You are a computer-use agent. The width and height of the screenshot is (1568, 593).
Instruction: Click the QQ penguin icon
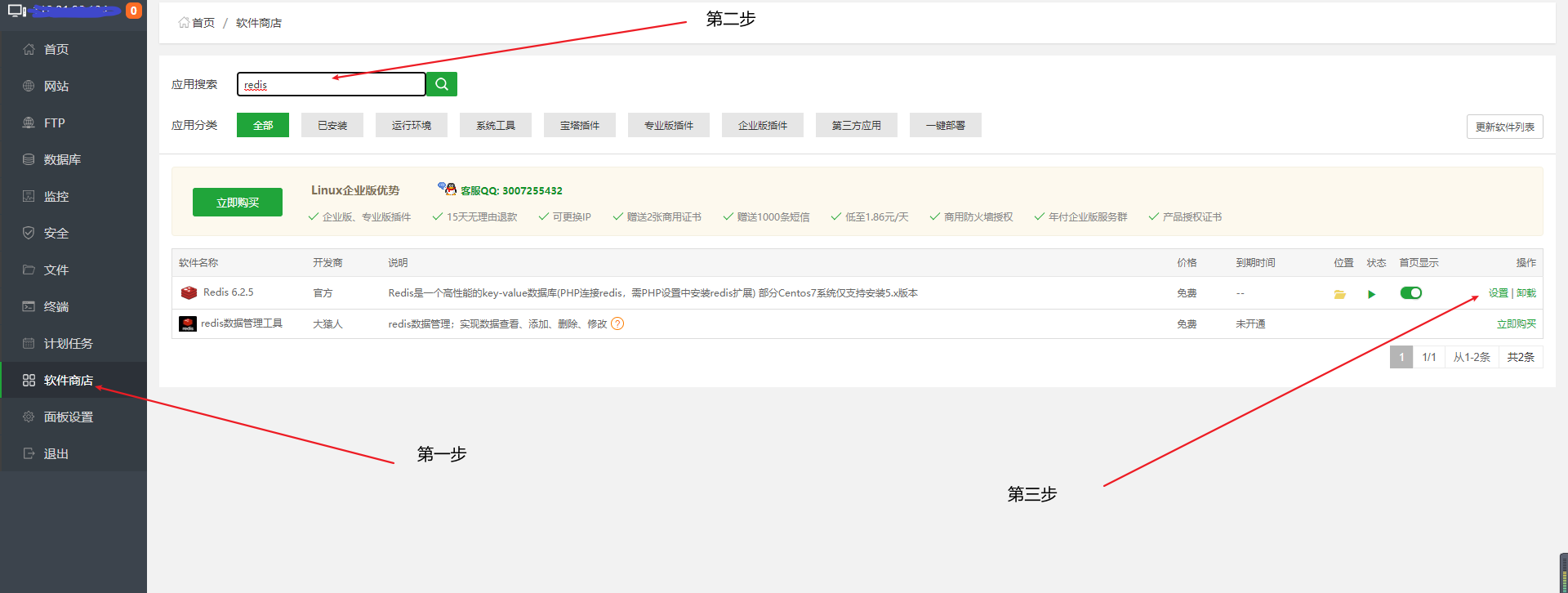click(x=447, y=189)
